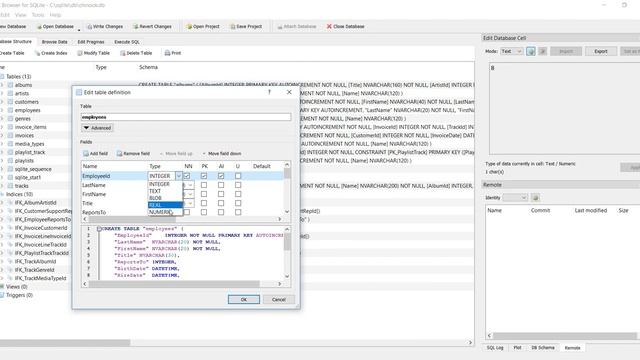Switch to Execute SQL tab
640x360 pixels.
127,42
